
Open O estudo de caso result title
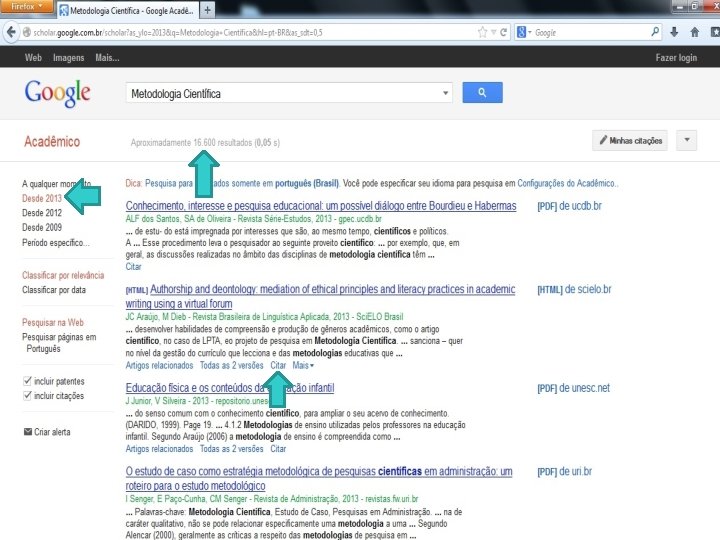click(x=319, y=478)
